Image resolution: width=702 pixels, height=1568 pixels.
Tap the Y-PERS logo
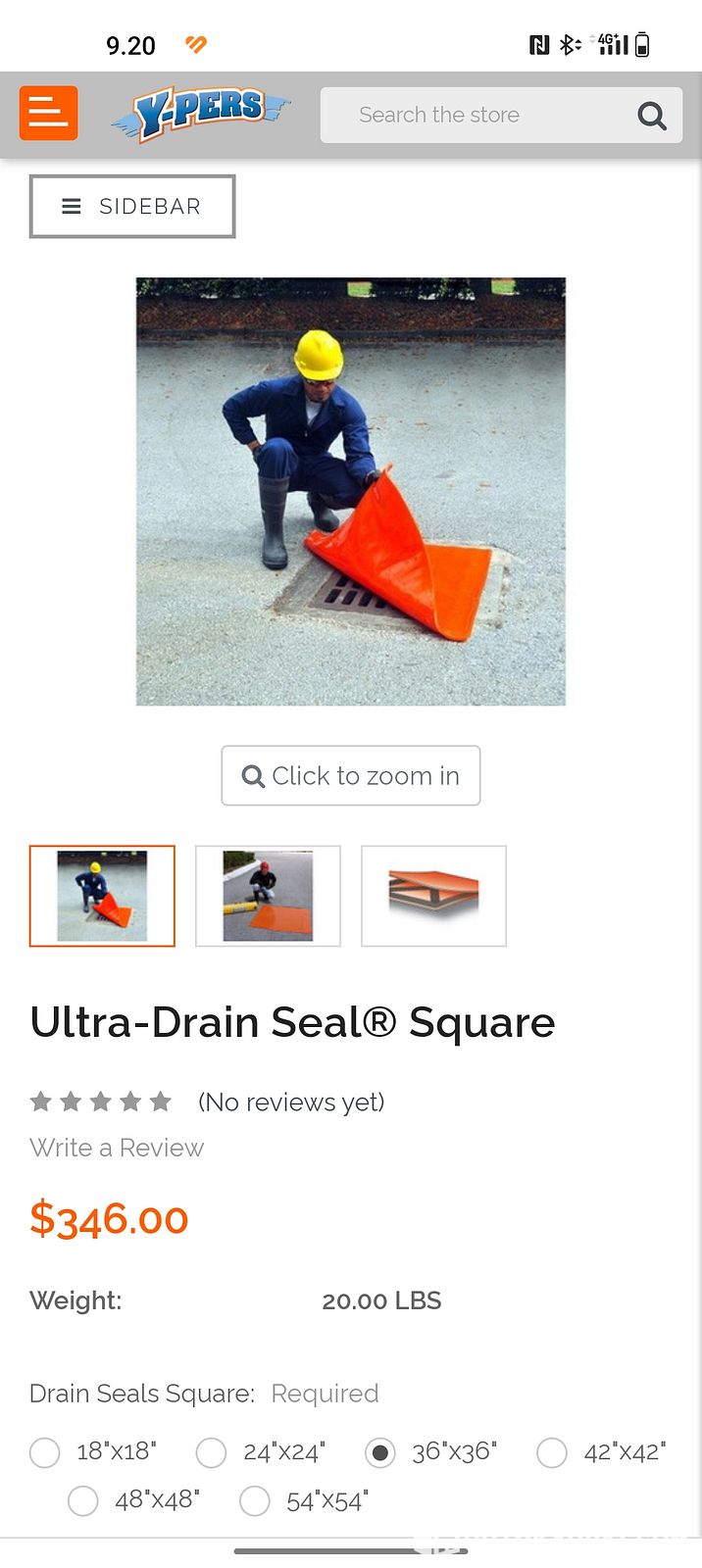pyautogui.click(x=201, y=114)
